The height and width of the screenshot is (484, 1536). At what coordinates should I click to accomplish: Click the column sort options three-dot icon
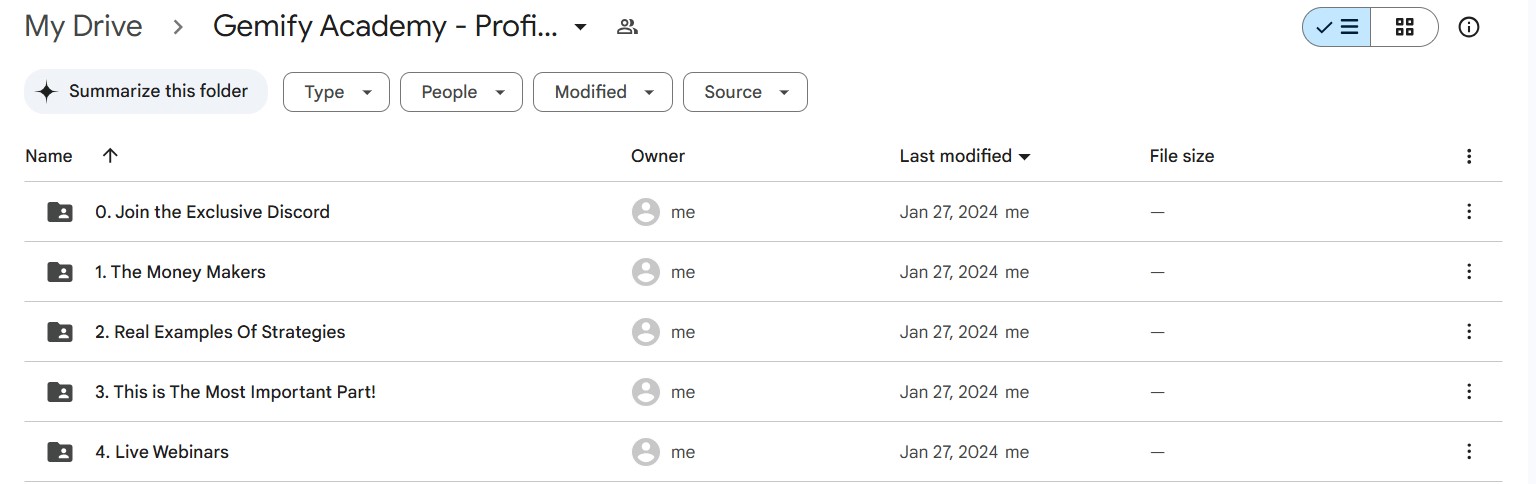tap(1469, 156)
